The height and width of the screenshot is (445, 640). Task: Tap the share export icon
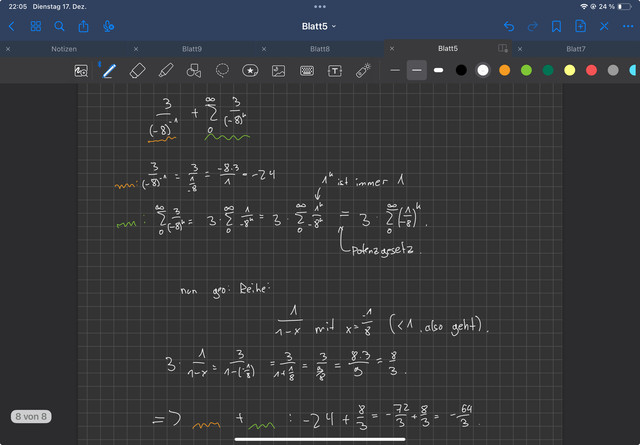(84, 26)
